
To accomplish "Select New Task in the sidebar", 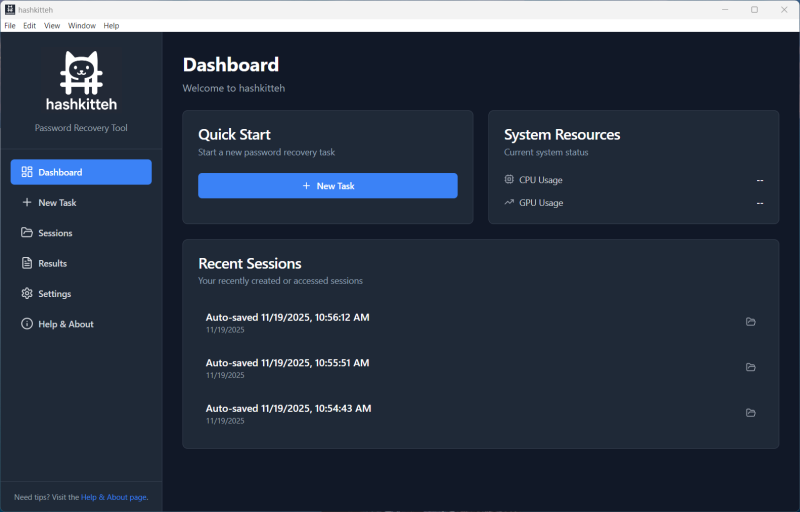I will pyautogui.click(x=57, y=203).
